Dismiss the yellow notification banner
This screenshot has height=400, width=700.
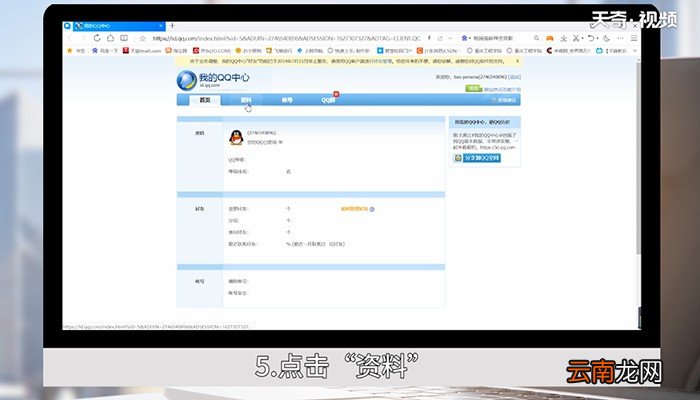[x=517, y=61]
